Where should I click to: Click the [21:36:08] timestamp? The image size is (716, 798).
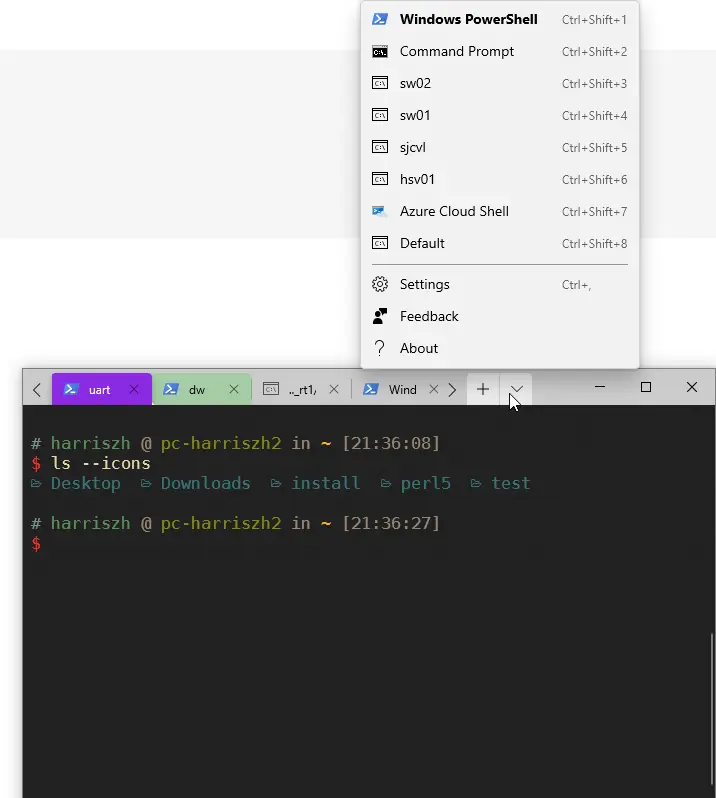click(391, 443)
